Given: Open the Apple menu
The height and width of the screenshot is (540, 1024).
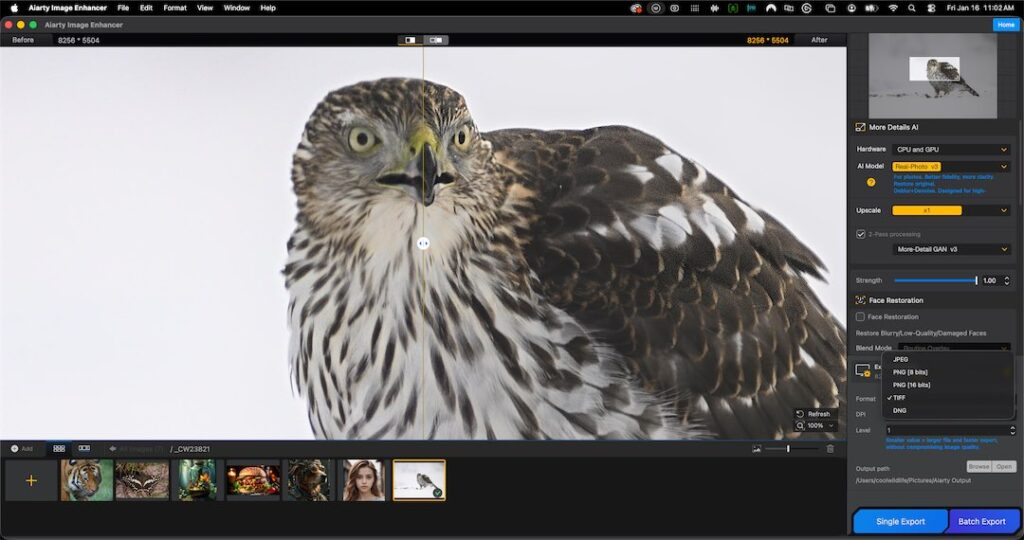Looking at the screenshot, I should tap(14, 8).
